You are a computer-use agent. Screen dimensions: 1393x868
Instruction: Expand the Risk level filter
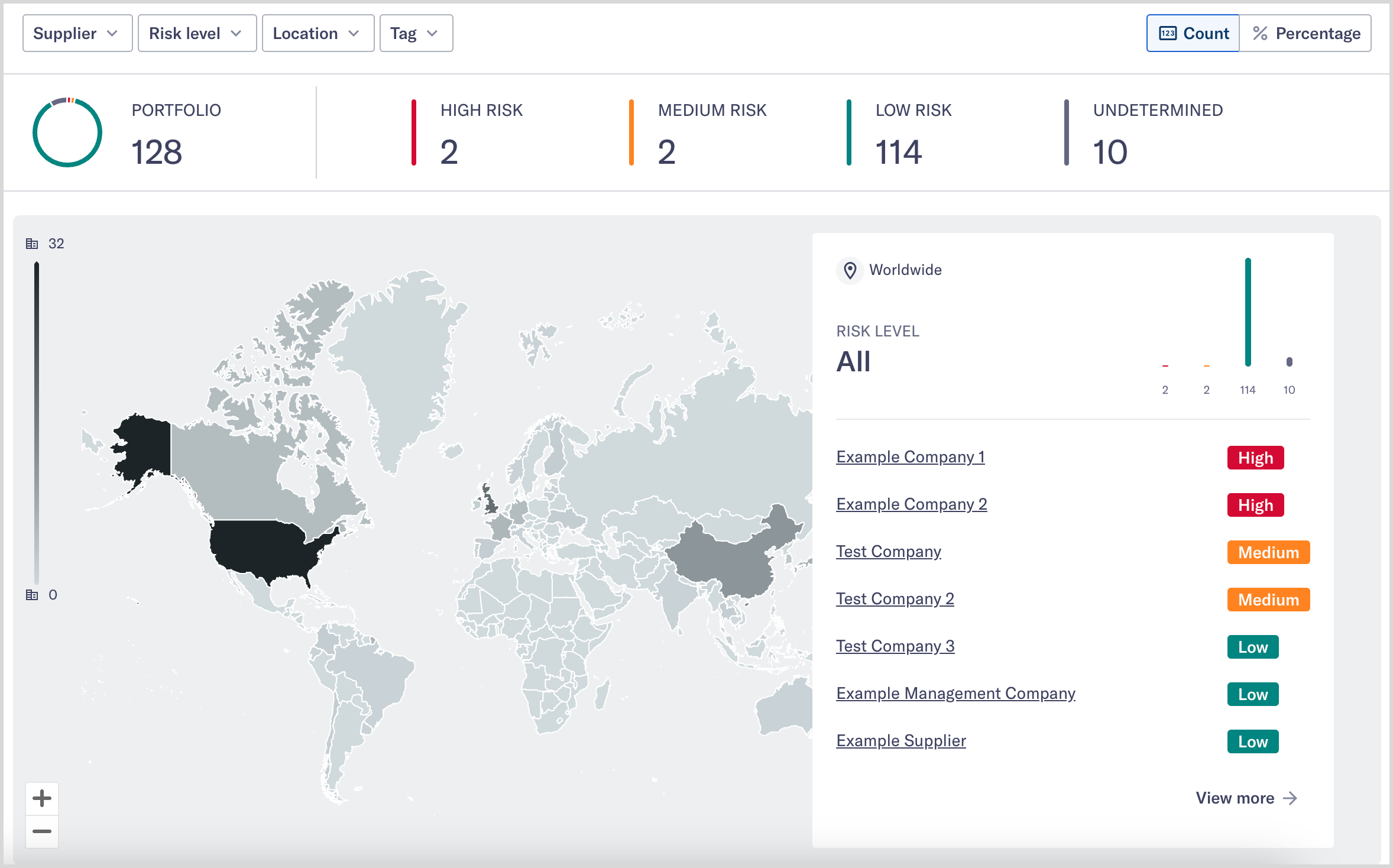point(196,33)
